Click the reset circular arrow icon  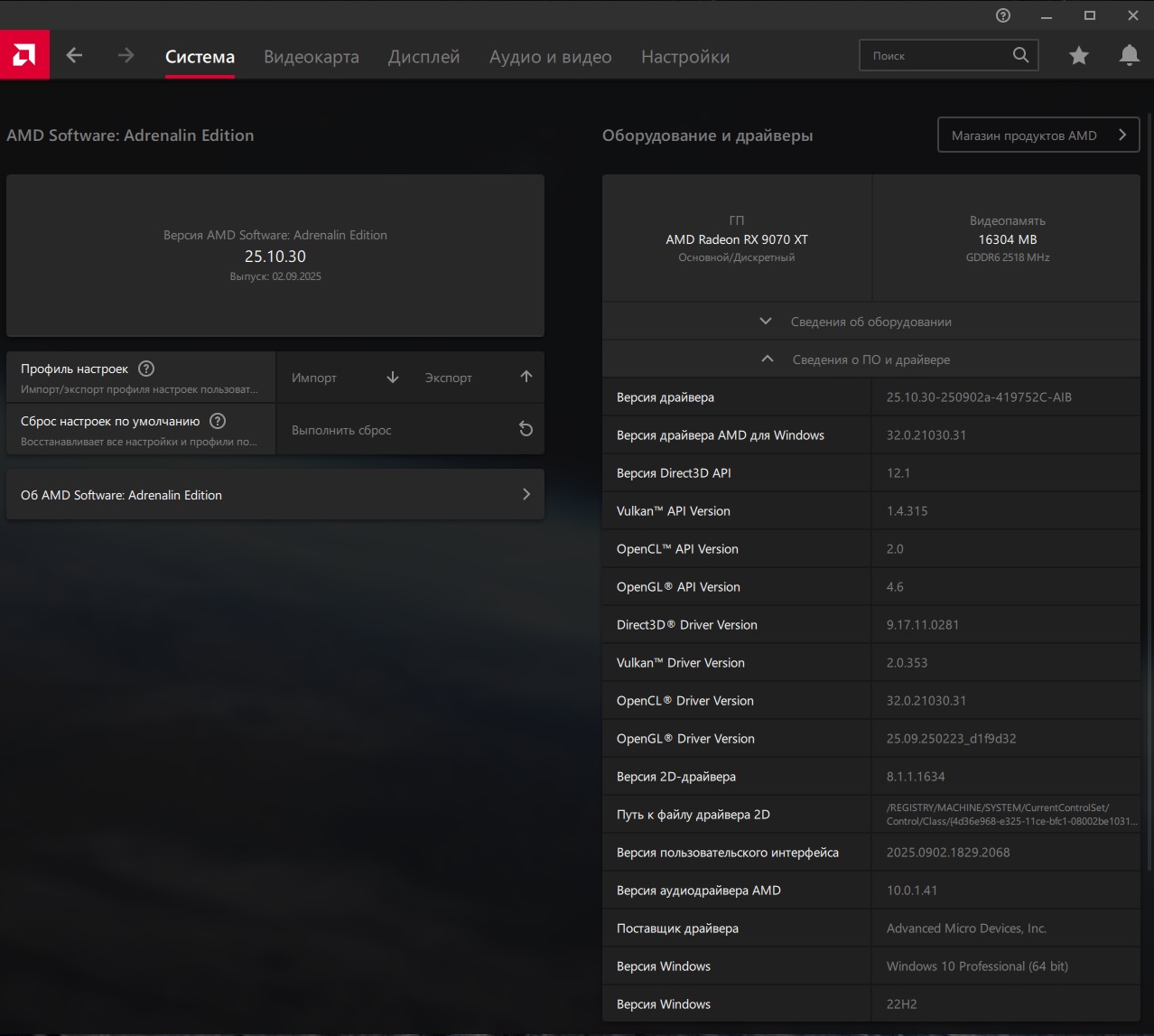pyautogui.click(x=526, y=429)
